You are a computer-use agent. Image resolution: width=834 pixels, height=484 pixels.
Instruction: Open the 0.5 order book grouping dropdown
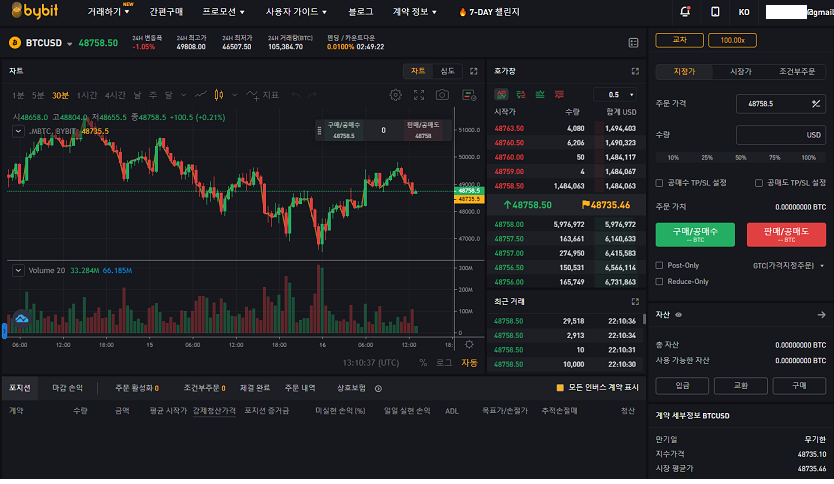pos(615,95)
